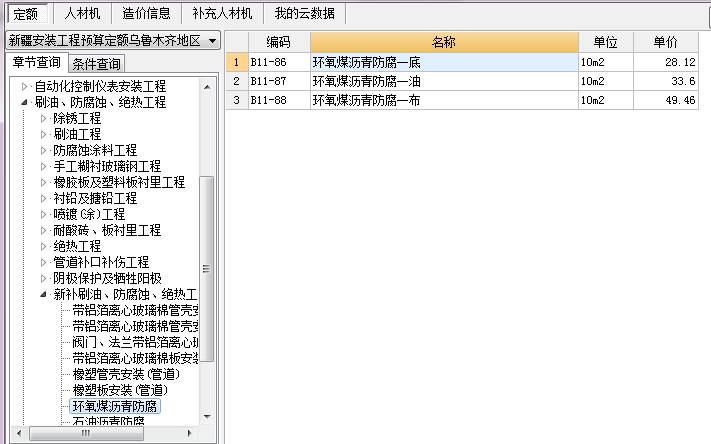Open the 造价信息 tab
Screen dimensions: 711x444
[146, 14]
